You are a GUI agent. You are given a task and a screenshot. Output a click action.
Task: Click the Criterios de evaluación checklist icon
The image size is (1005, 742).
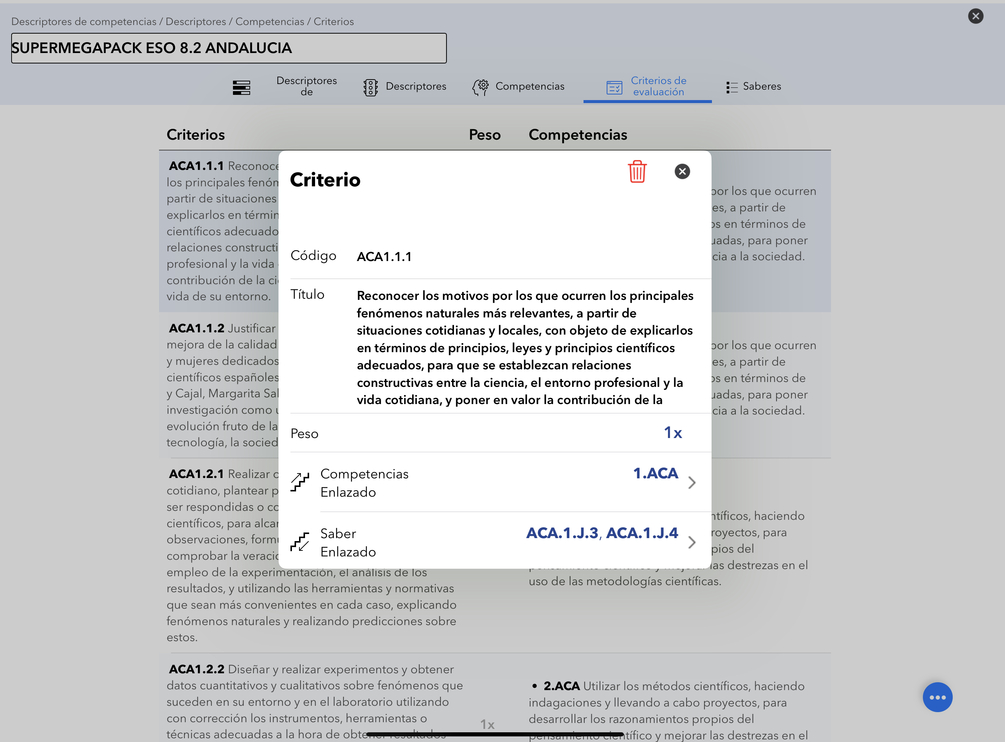(614, 87)
